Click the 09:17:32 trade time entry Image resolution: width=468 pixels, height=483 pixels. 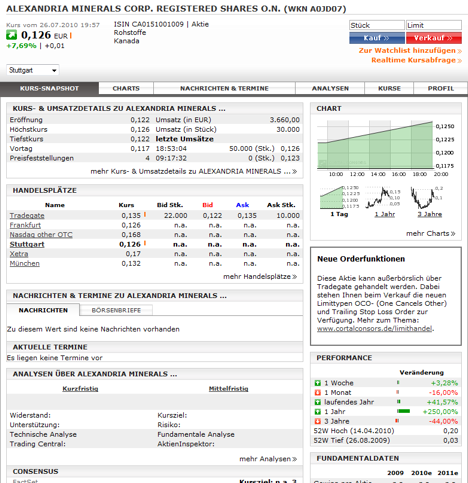point(171,158)
